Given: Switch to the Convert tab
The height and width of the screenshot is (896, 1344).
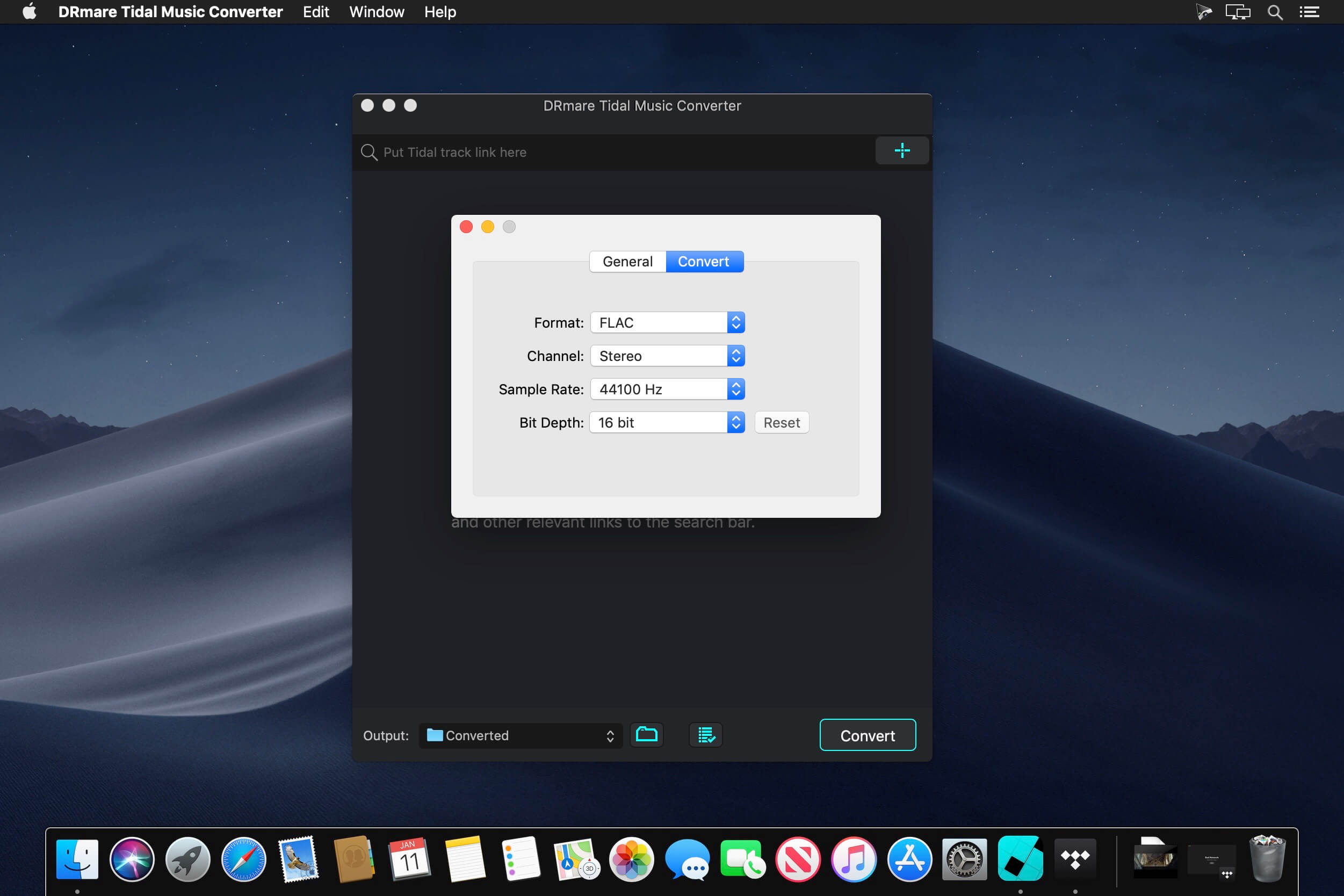Looking at the screenshot, I should 703,261.
